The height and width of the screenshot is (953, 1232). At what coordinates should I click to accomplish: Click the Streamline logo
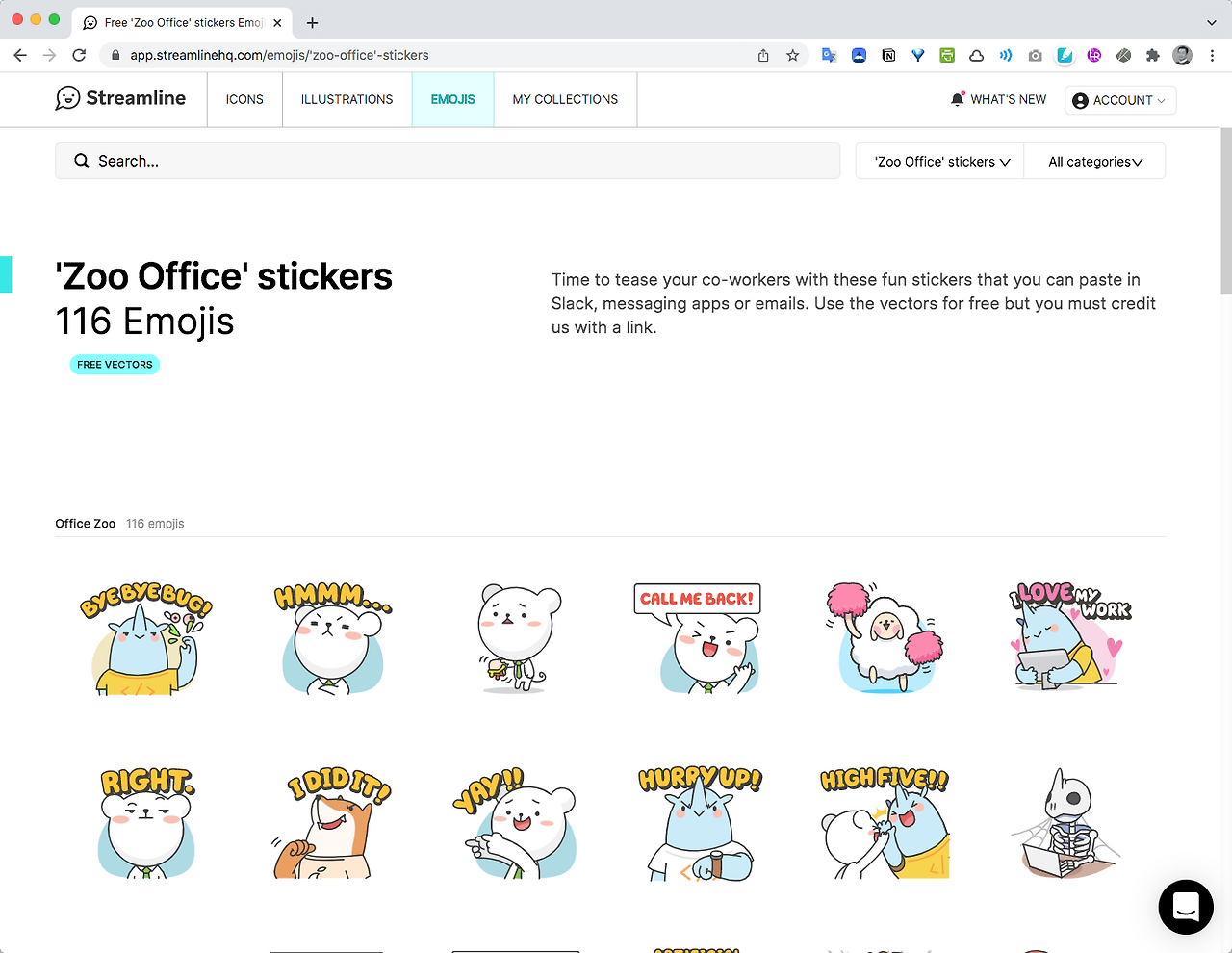pos(120,98)
